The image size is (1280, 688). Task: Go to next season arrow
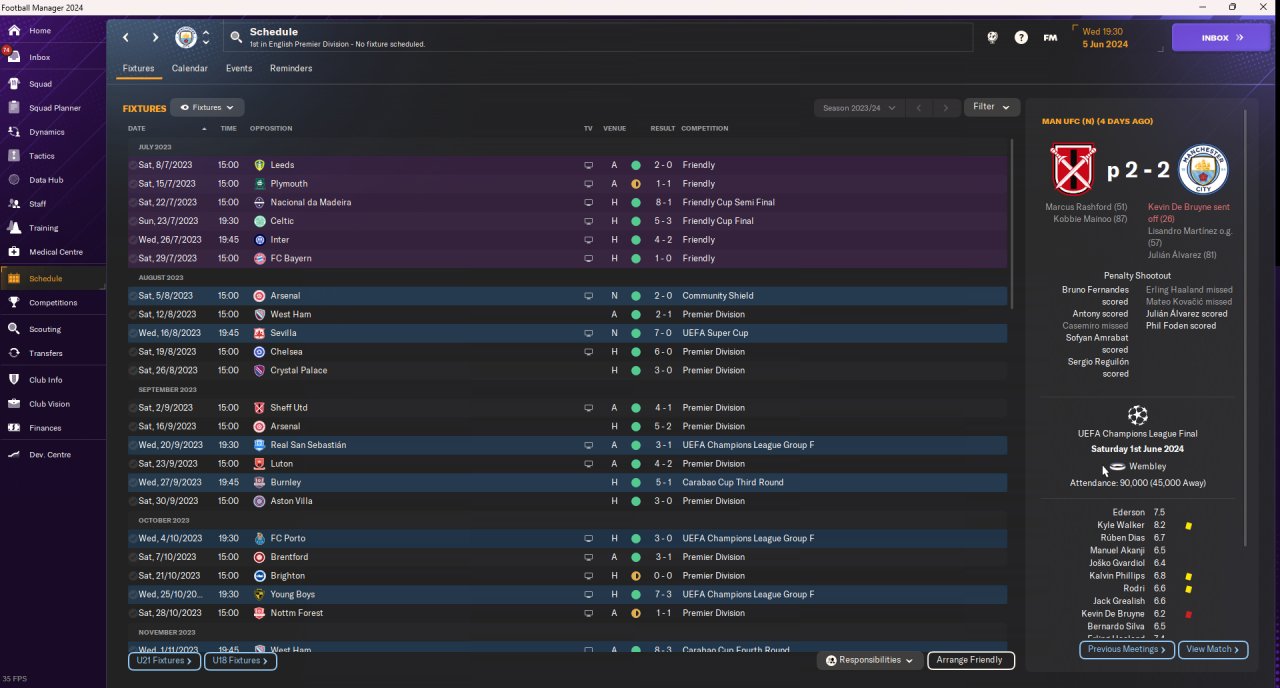pos(945,107)
